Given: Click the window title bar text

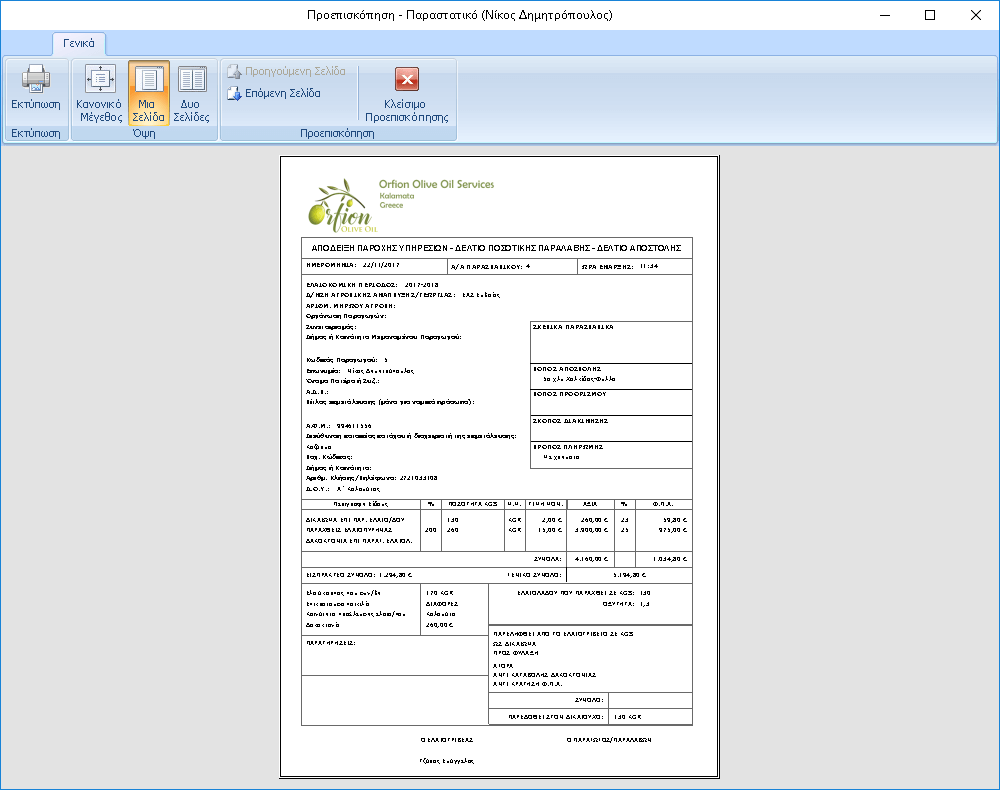Looking at the screenshot, I should [x=459, y=15].
